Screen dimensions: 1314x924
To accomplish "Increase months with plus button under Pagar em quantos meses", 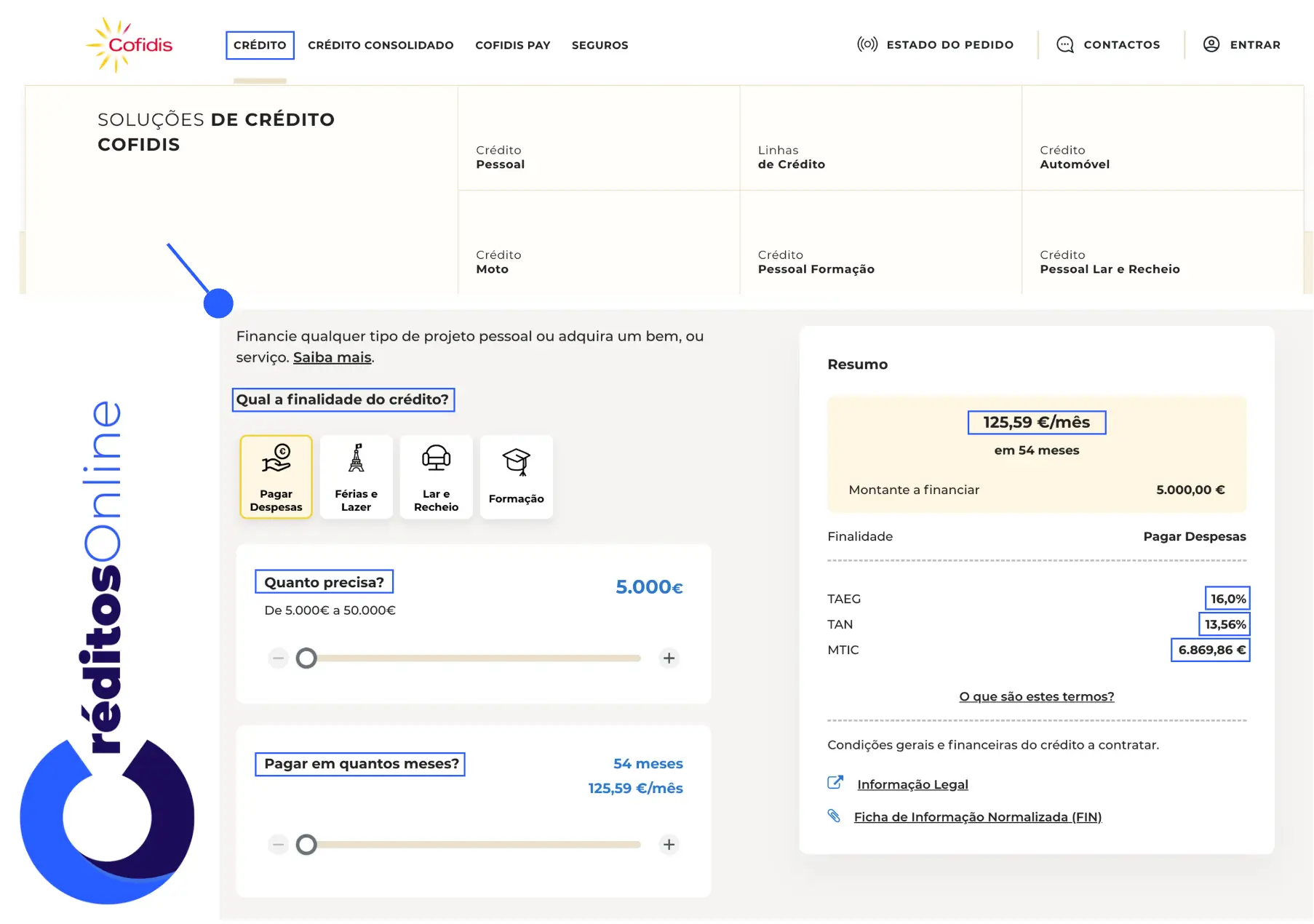I will coord(669,845).
